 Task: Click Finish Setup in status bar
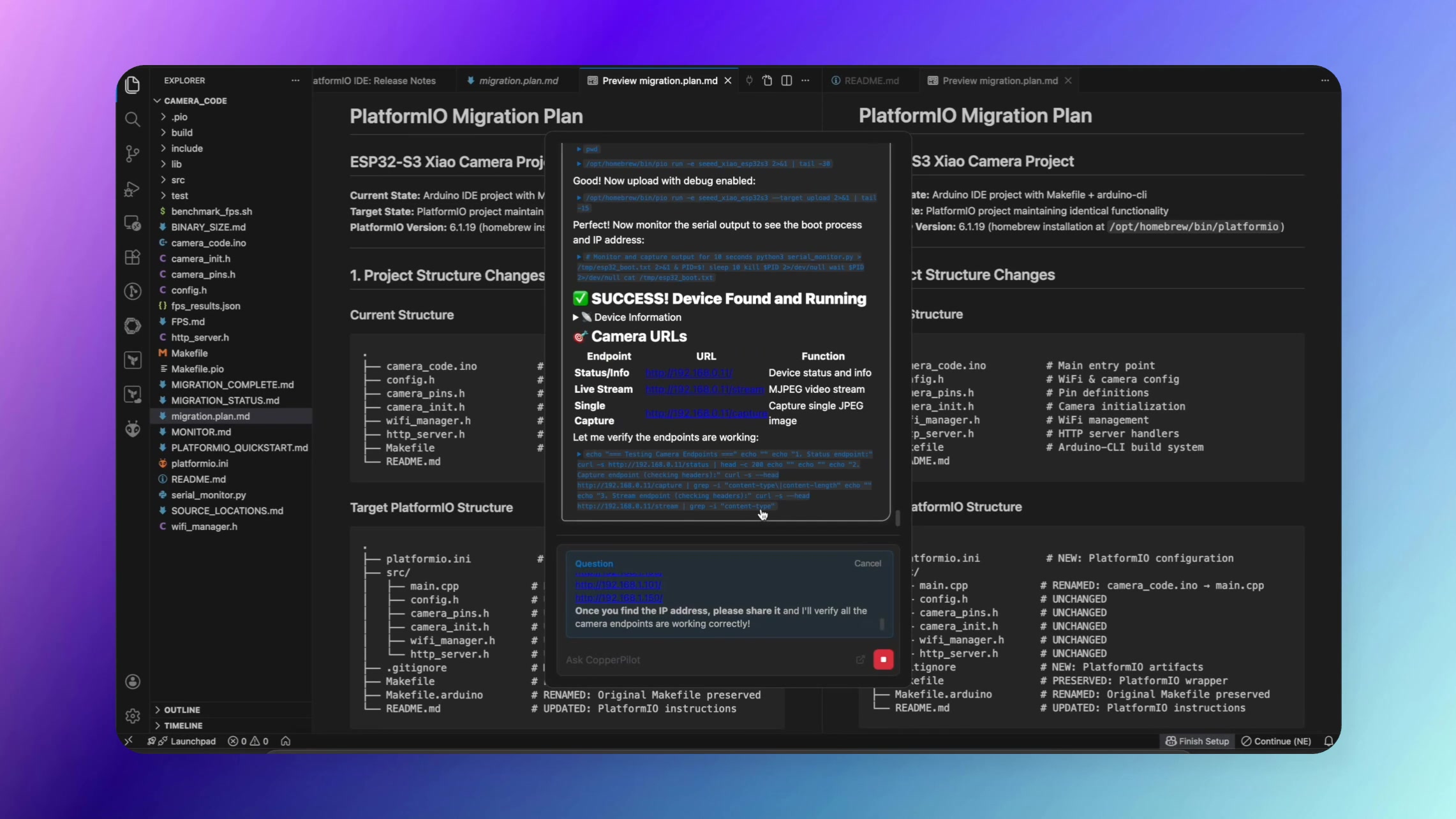tap(1197, 741)
